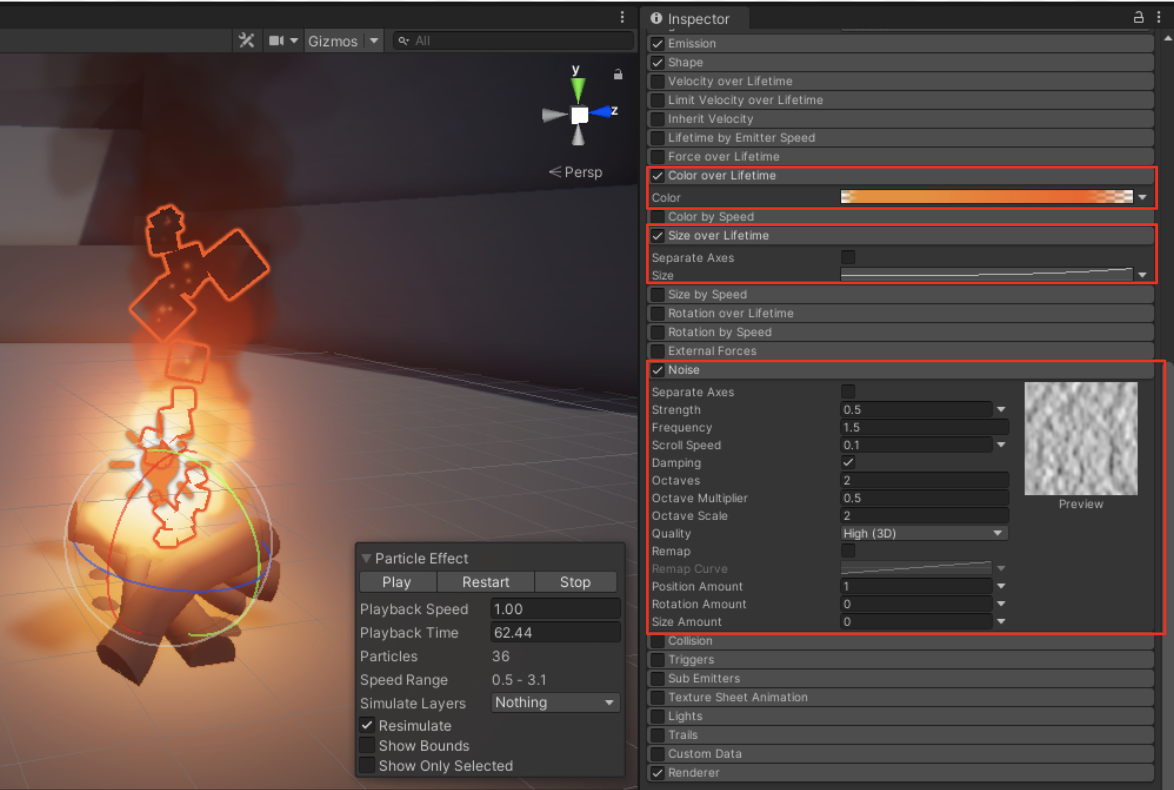The height and width of the screenshot is (790, 1174).
Task: Click the Noise Frequency input field
Action: point(923,428)
